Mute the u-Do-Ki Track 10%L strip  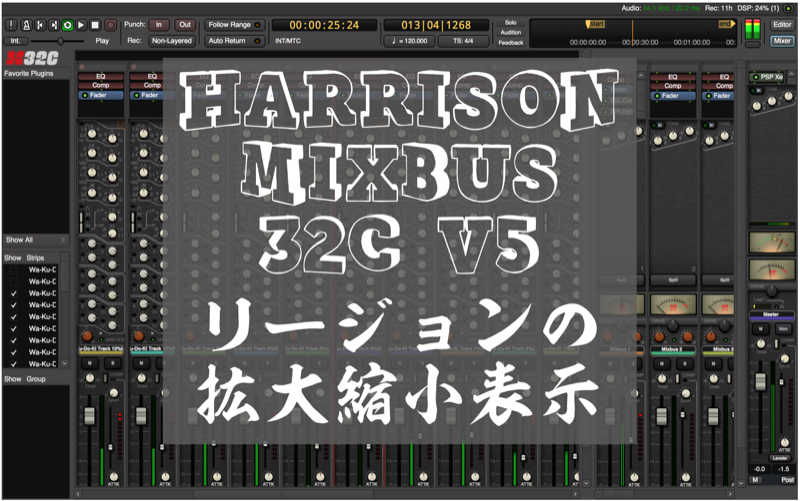(90, 363)
